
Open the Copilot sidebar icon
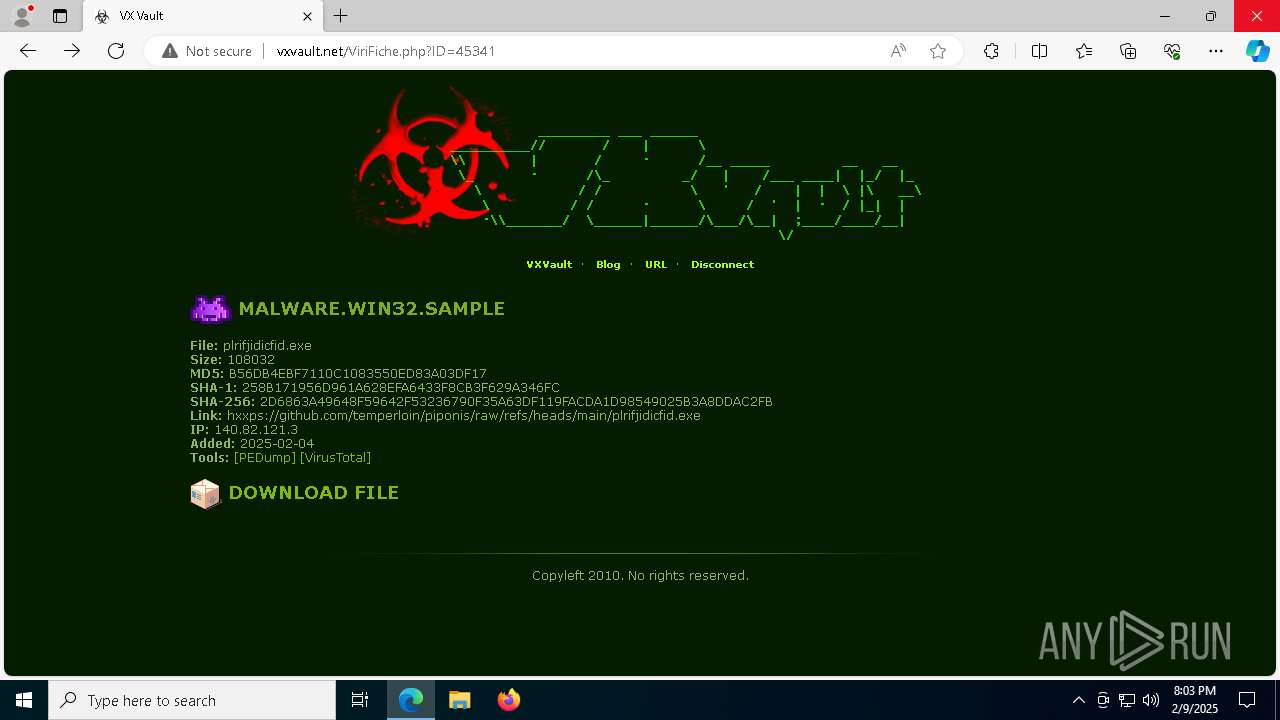point(1257,51)
